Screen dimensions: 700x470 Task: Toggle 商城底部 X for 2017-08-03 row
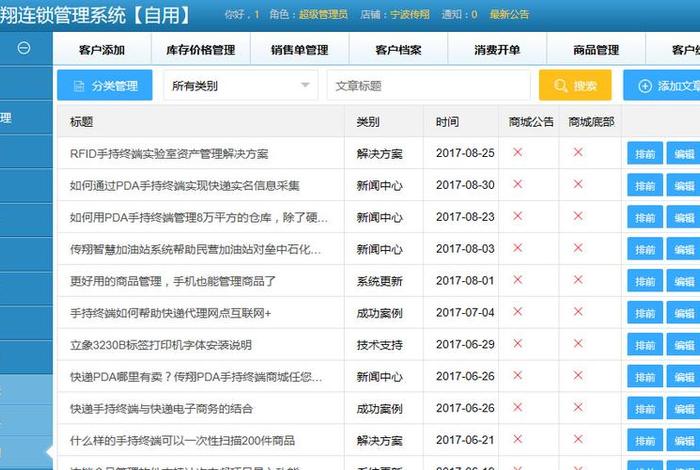click(x=578, y=248)
